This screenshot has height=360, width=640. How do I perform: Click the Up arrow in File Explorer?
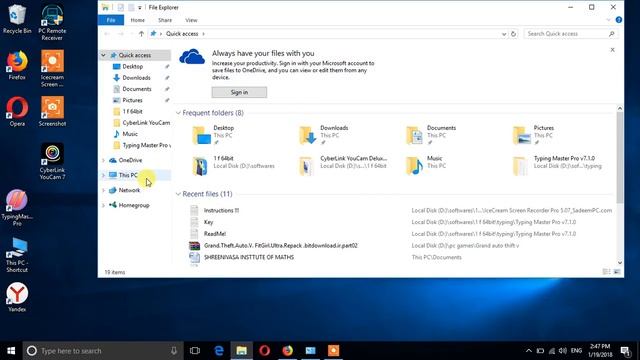(141, 34)
